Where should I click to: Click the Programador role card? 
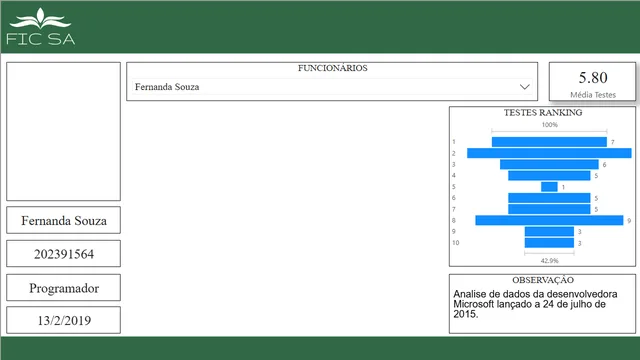click(63, 288)
